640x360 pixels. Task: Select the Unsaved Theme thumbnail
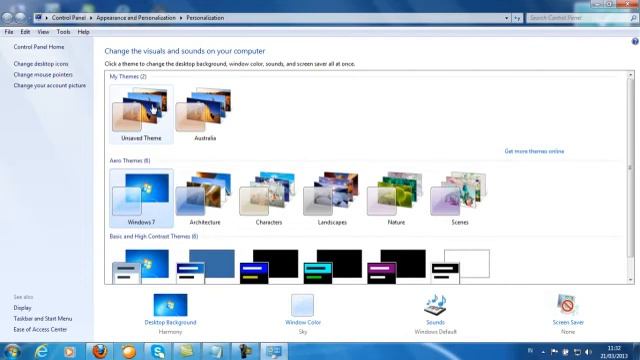[x=141, y=114]
